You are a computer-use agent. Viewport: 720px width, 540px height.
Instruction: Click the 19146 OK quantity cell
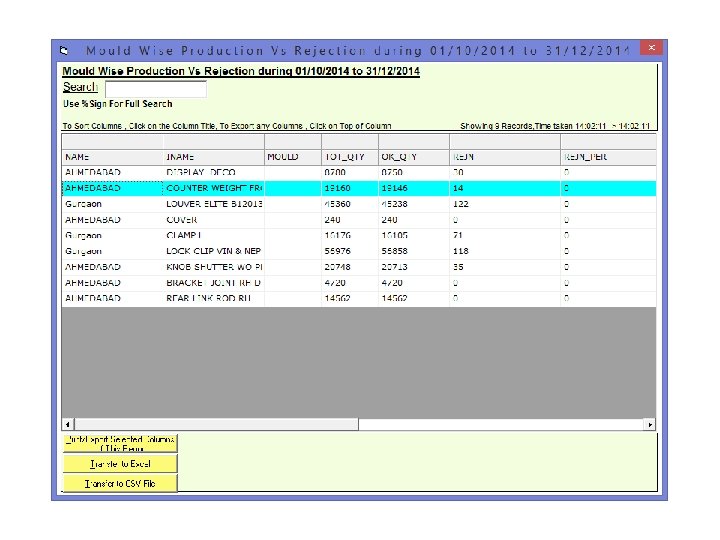(414, 188)
